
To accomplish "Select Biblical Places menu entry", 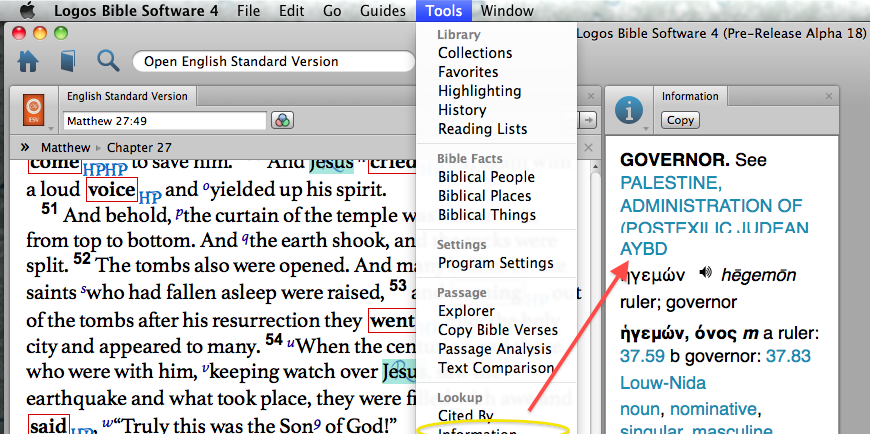I will (x=484, y=195).
